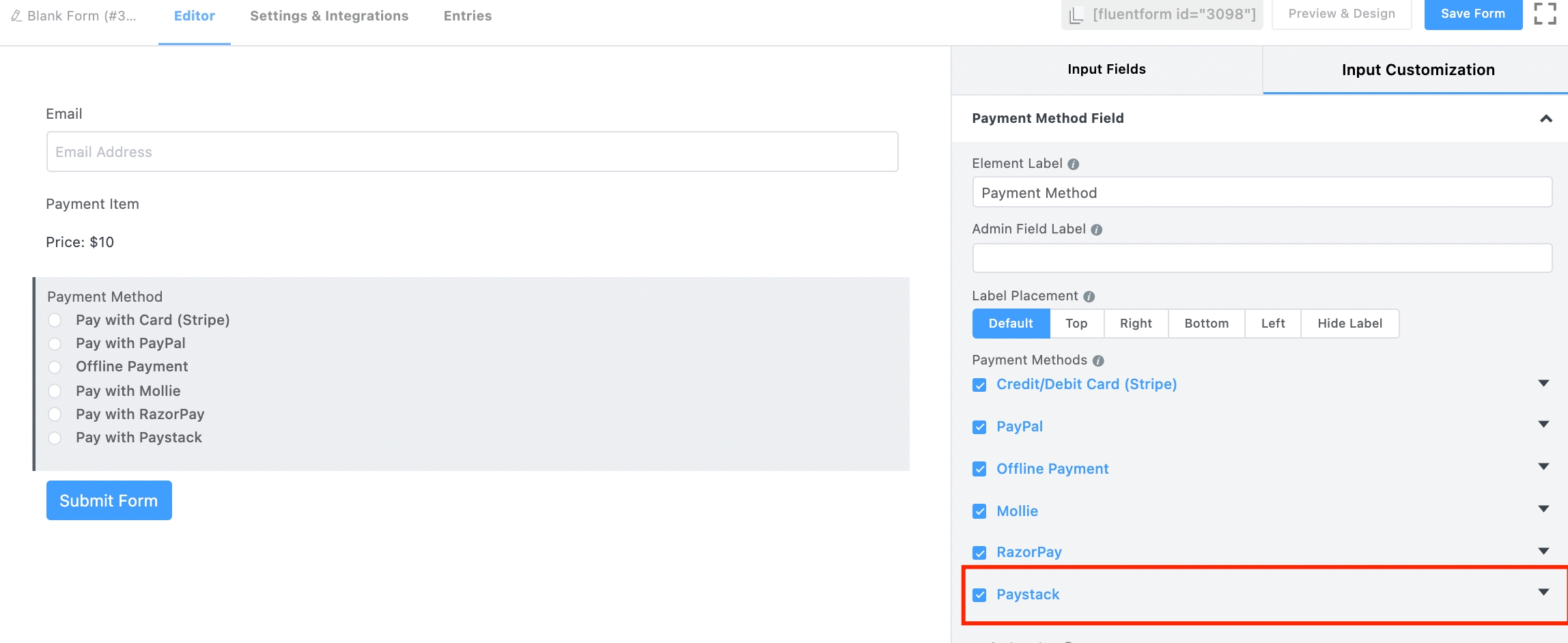Select Pay with Card (Stripe) radio
1568x643 pixels.
pyautogui.click(x=55, y=320)
